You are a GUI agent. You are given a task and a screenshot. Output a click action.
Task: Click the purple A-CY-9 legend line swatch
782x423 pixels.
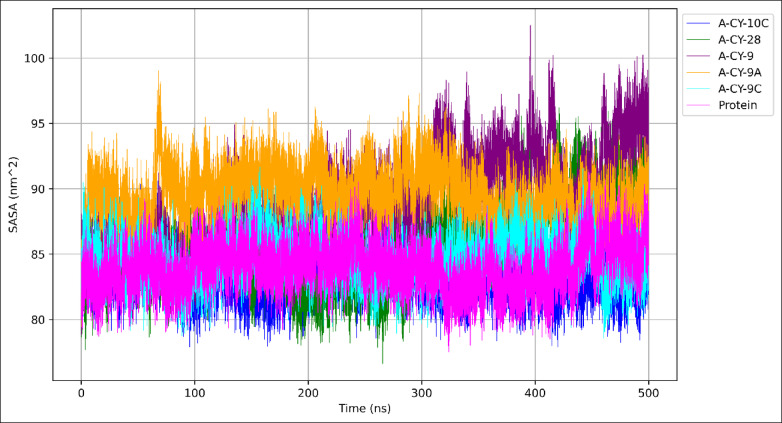point(699,57)
